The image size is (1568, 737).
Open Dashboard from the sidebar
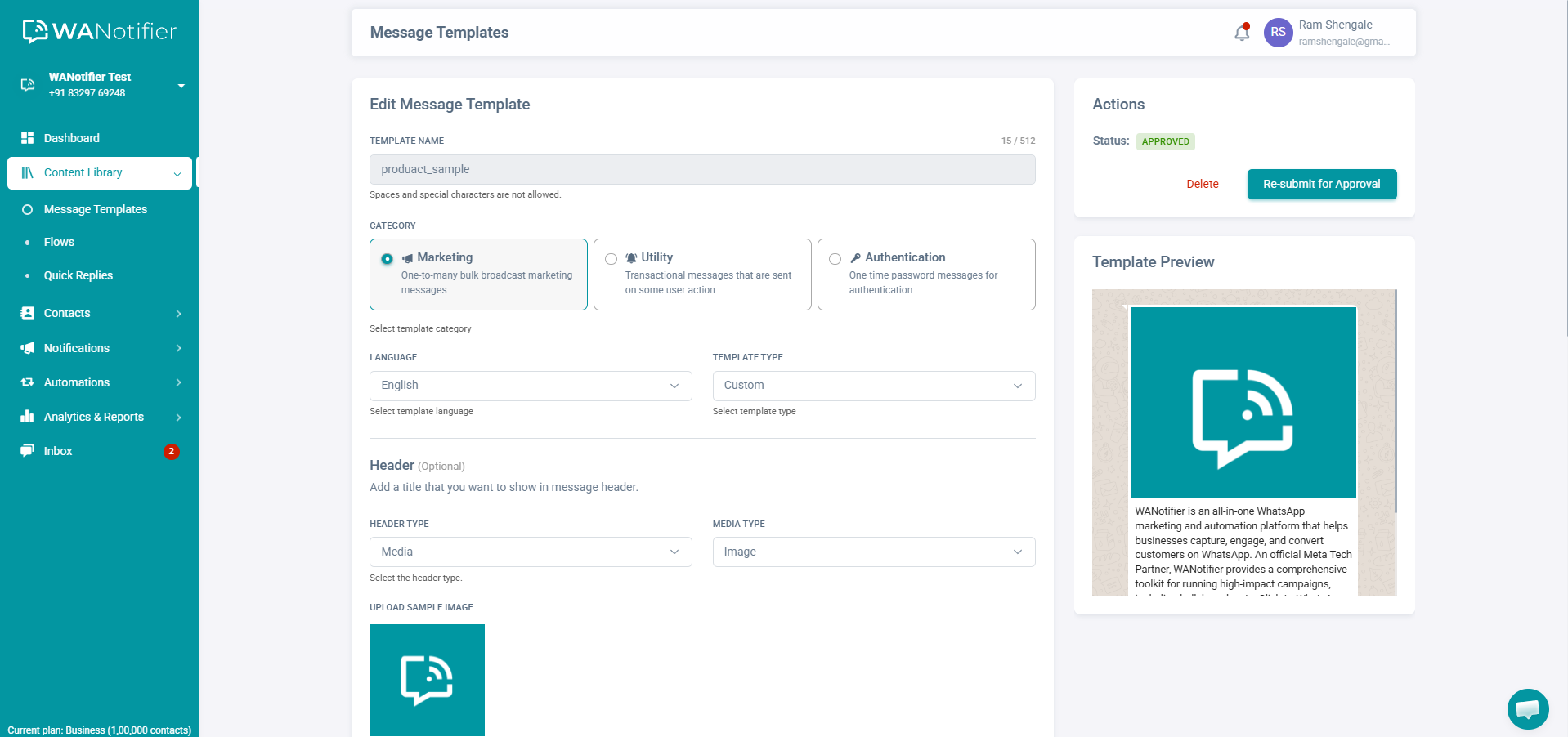click(71, 138)
